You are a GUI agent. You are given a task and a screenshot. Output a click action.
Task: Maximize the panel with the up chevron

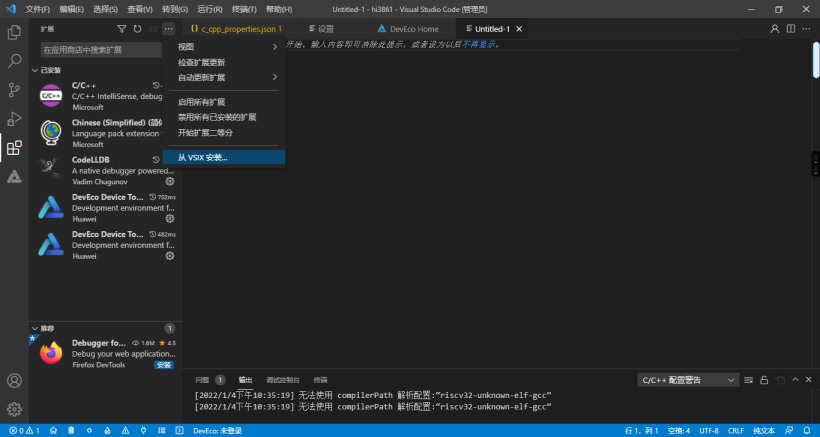795,380
